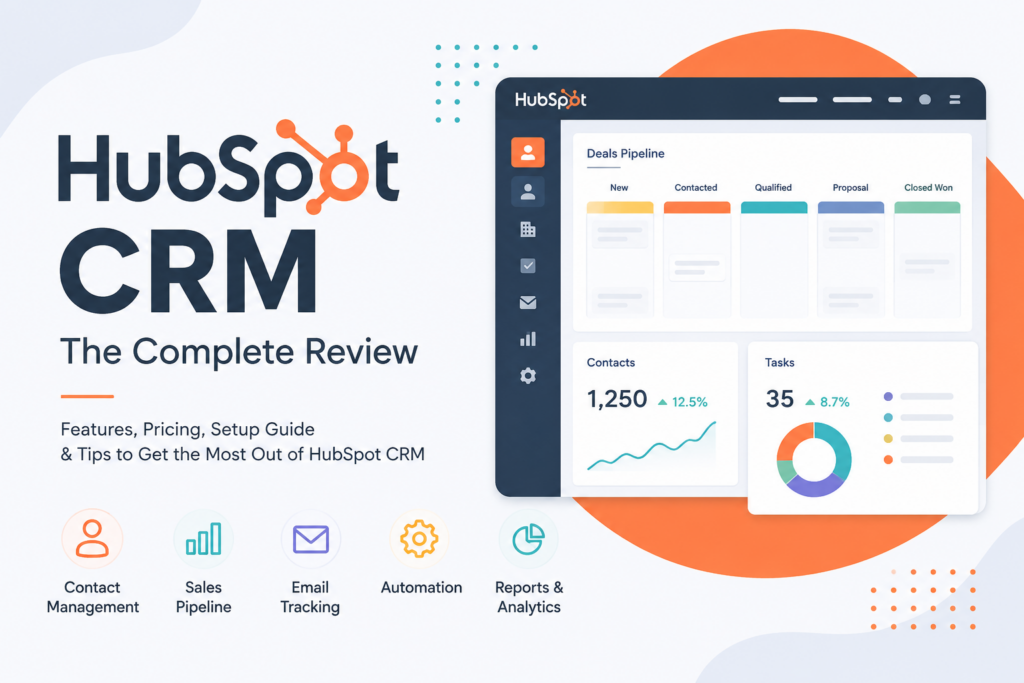The height and width of the screenshot is (683, 1024).
Task: Click the HubSpot logo in dashboard header
Action: tap(551, 99)
